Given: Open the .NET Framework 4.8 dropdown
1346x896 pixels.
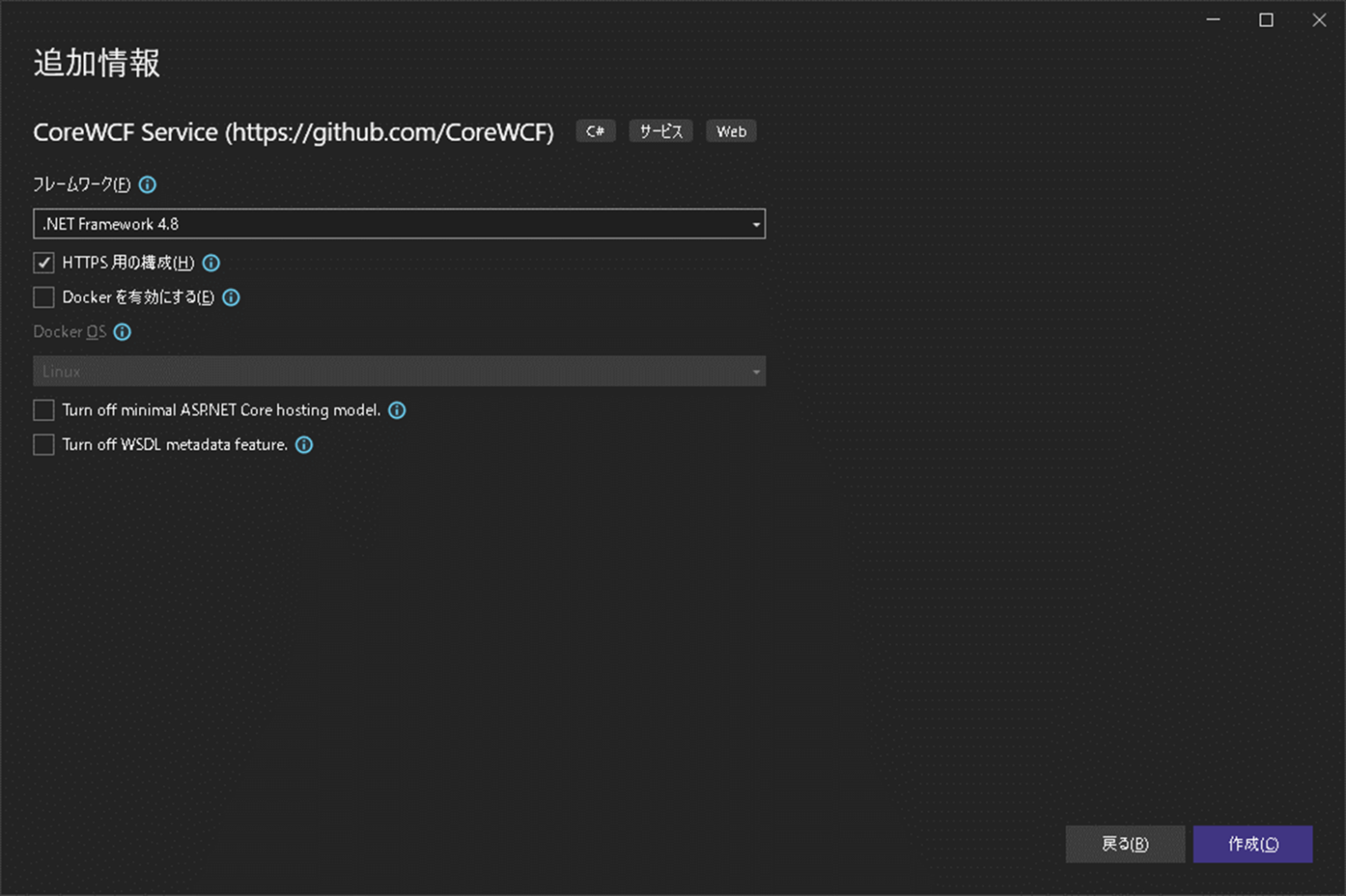Looking at the screenshot, I should [x=399, y=224].
